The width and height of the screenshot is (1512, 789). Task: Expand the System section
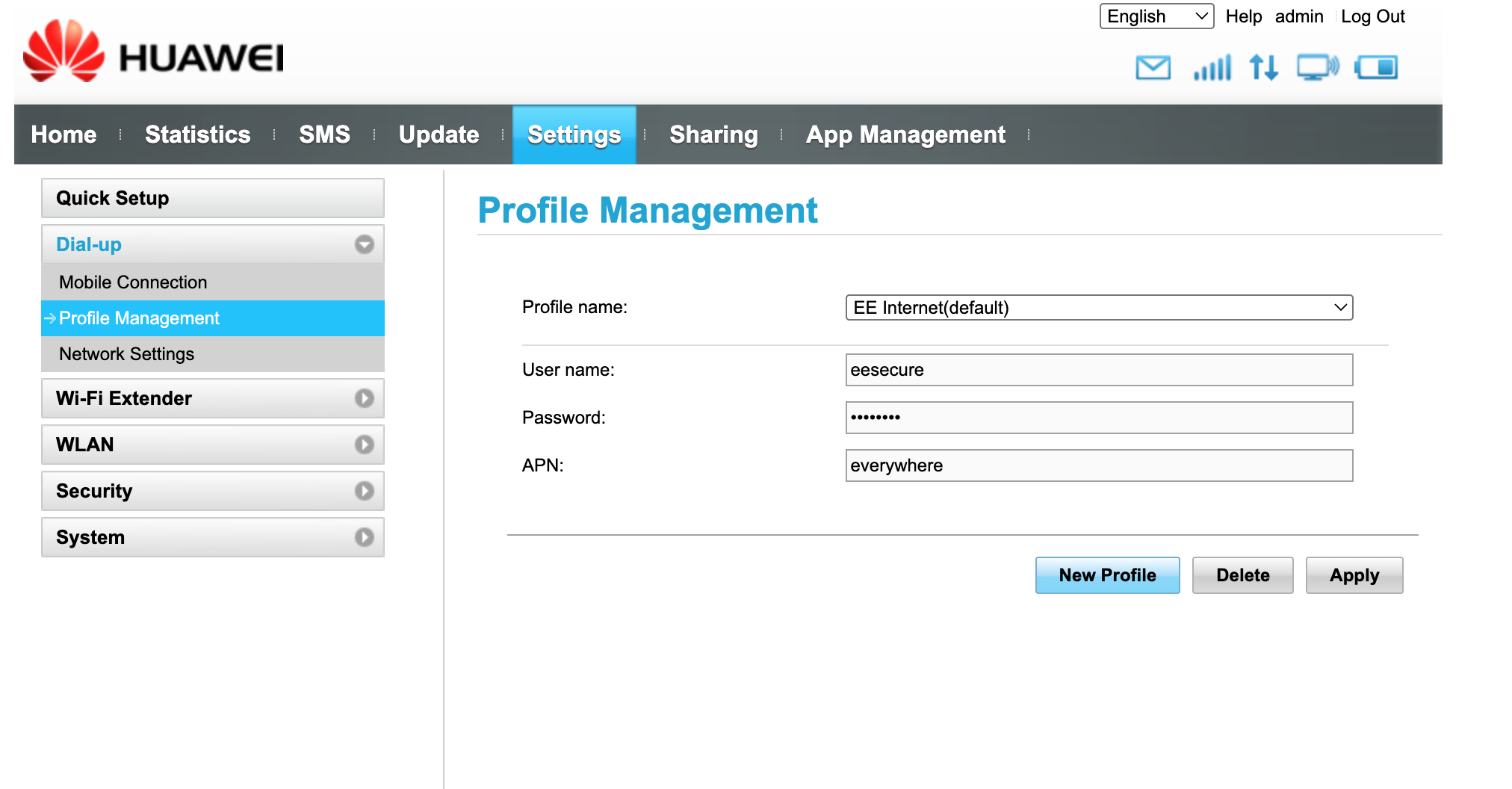coord(213,537)
